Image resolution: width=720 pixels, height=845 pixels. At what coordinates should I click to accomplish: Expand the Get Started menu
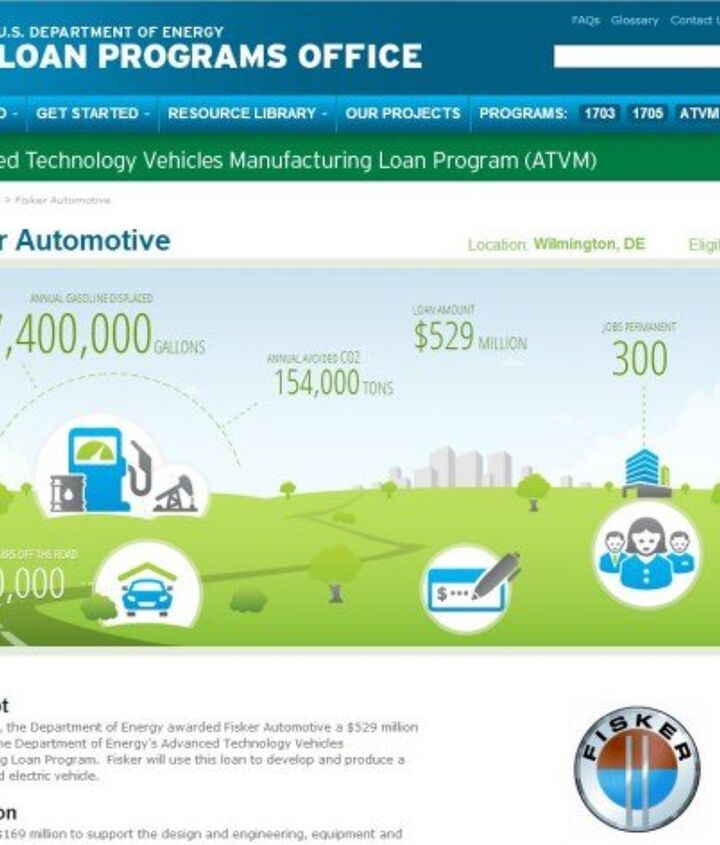(92, 114)
